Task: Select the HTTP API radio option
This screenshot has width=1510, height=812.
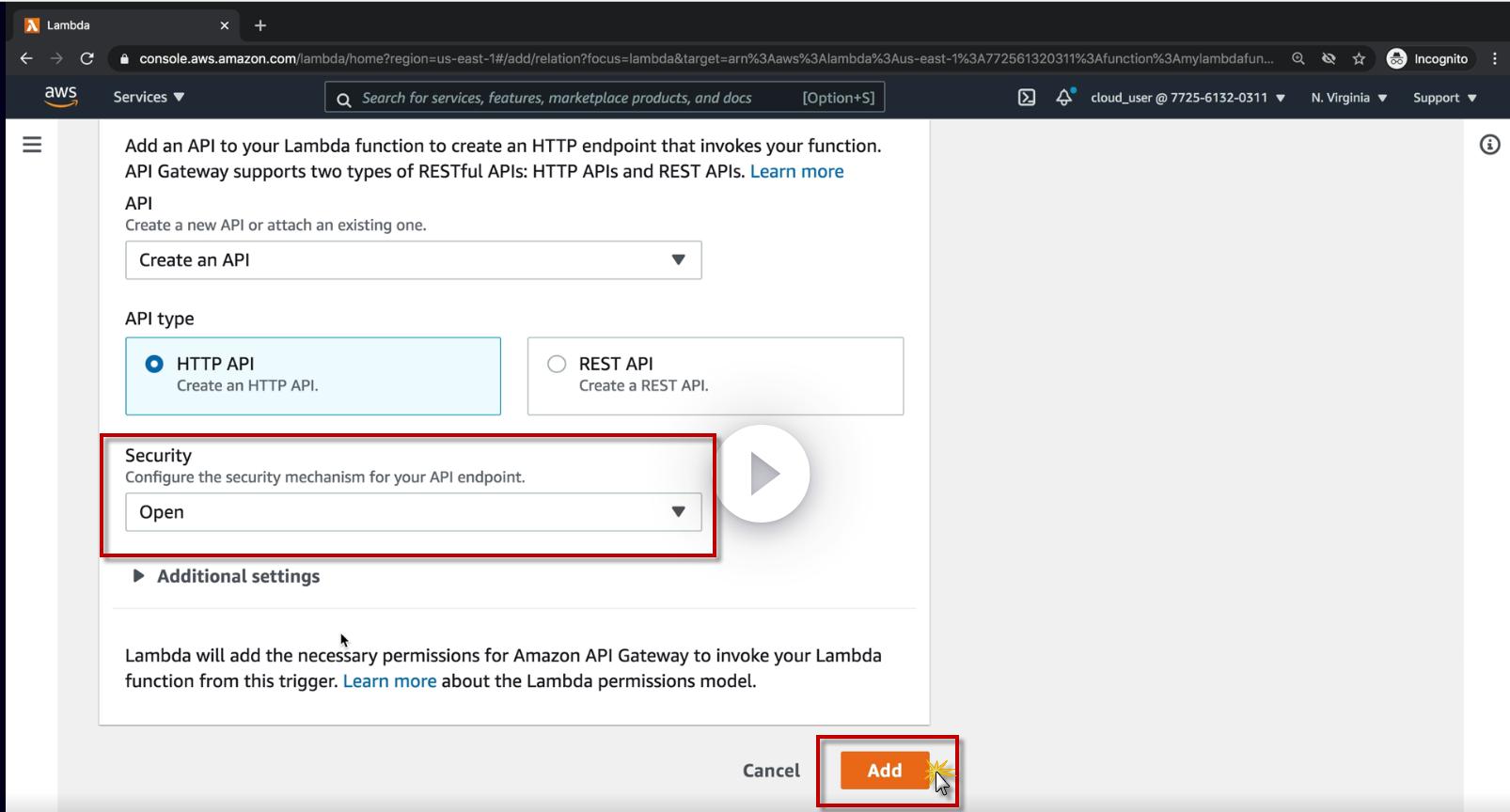Action: pyautogui.click(x=154, y=364)
